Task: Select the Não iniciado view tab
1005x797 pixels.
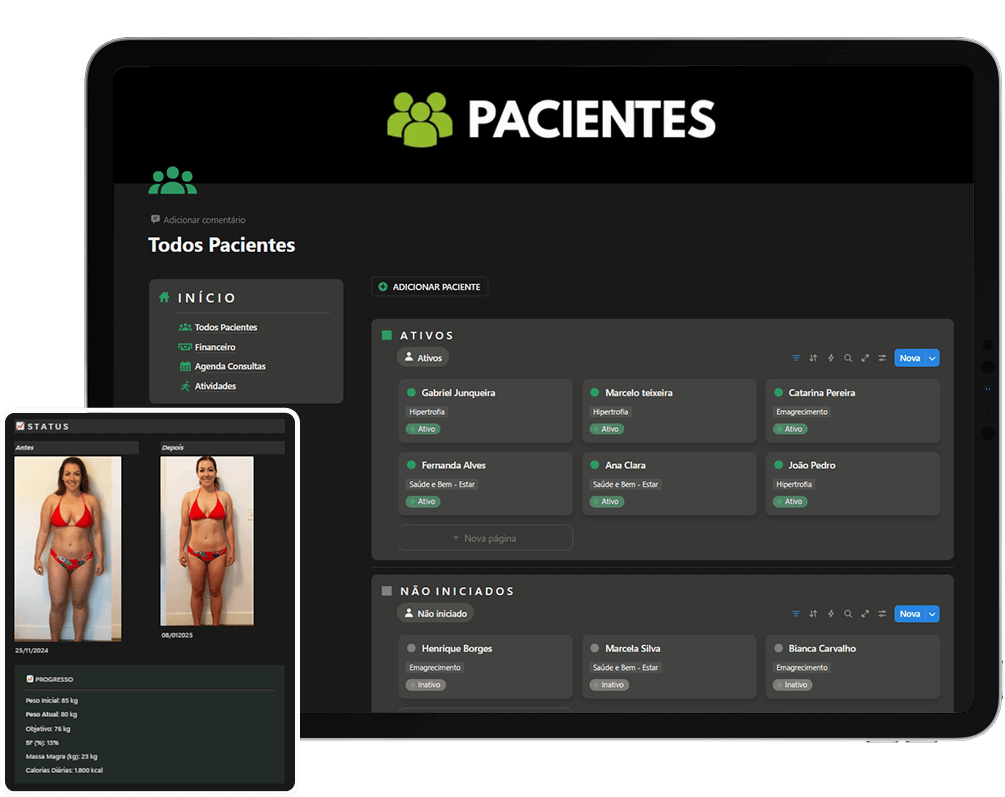Action: (435, 613)
